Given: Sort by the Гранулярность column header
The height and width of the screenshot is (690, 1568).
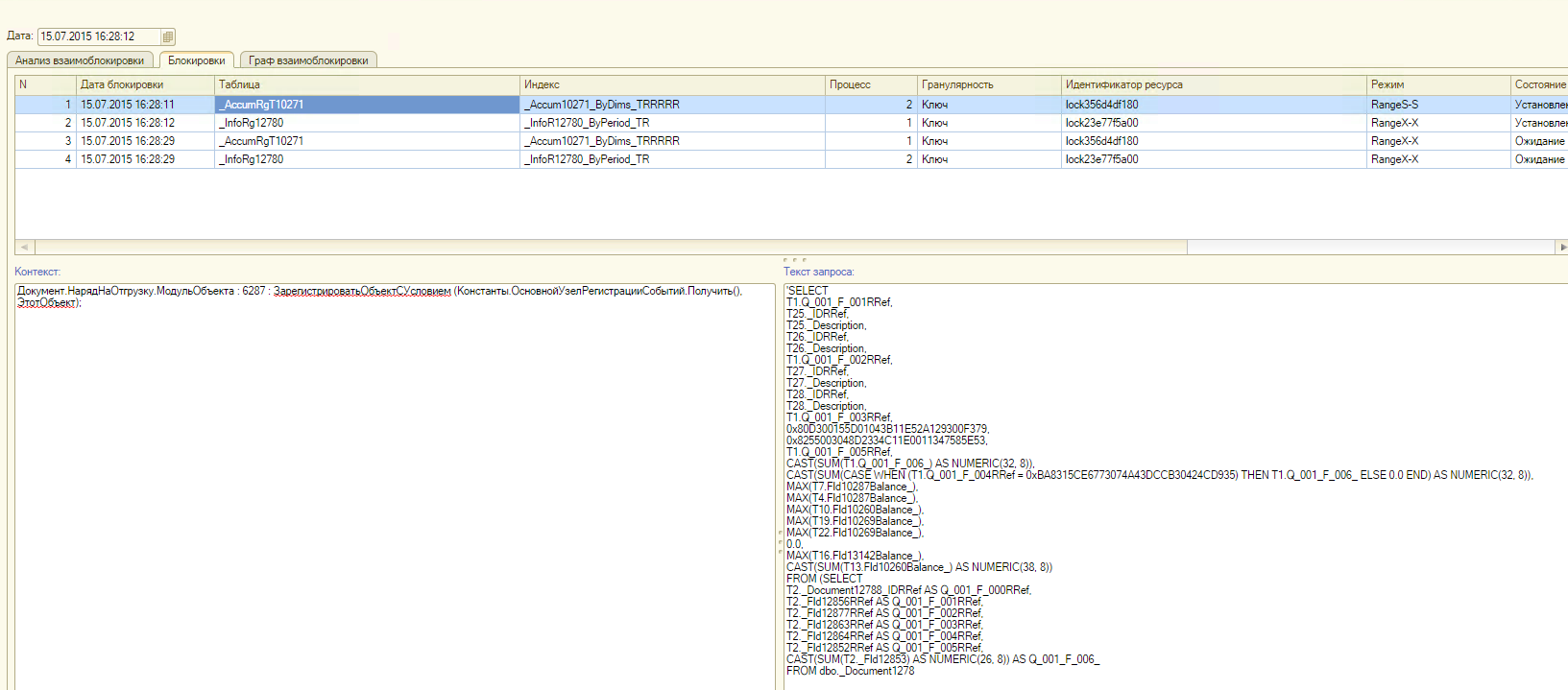Looking at the screenshot, I should [x=989, y=84].
